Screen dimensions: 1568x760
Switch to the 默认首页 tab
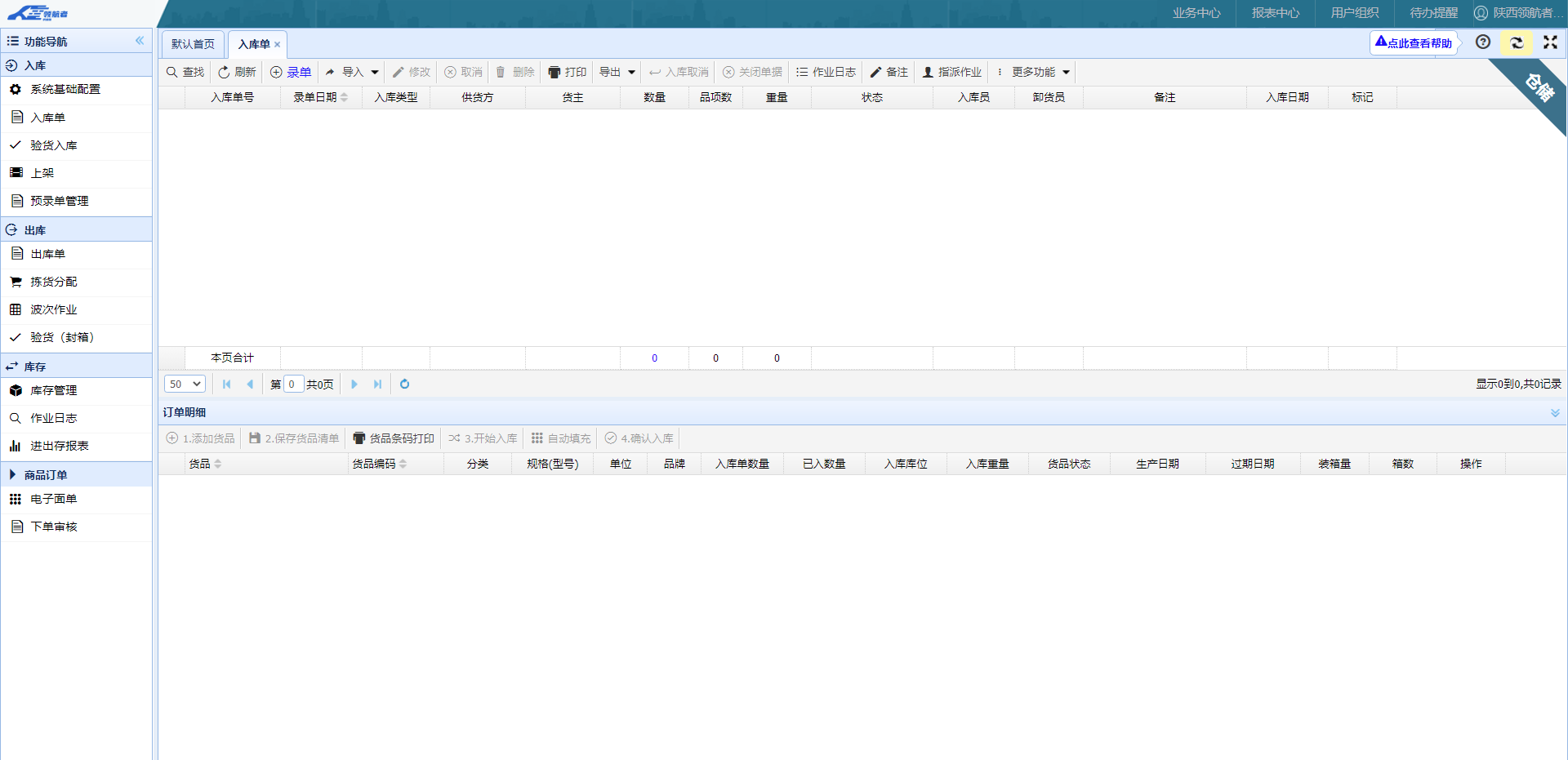point(193,44)
